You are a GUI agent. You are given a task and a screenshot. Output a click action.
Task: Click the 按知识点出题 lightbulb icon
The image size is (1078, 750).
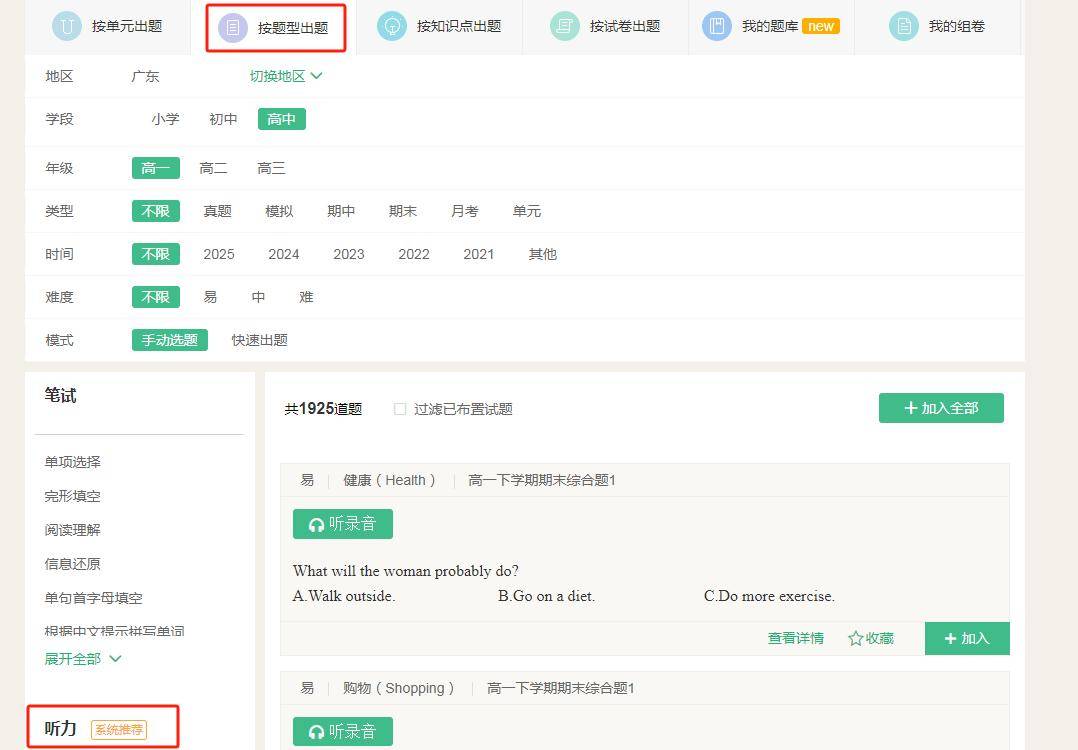pyautogui.click(x=392, y=26)
